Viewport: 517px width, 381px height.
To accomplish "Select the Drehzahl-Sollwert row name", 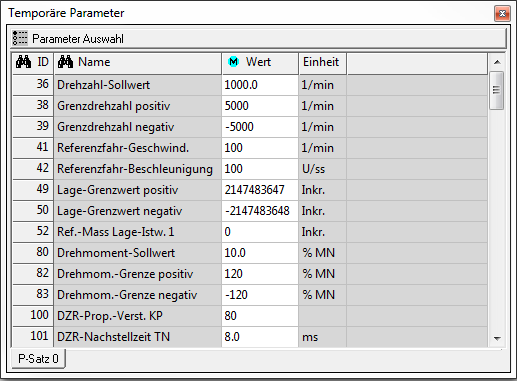I will 138,85.
